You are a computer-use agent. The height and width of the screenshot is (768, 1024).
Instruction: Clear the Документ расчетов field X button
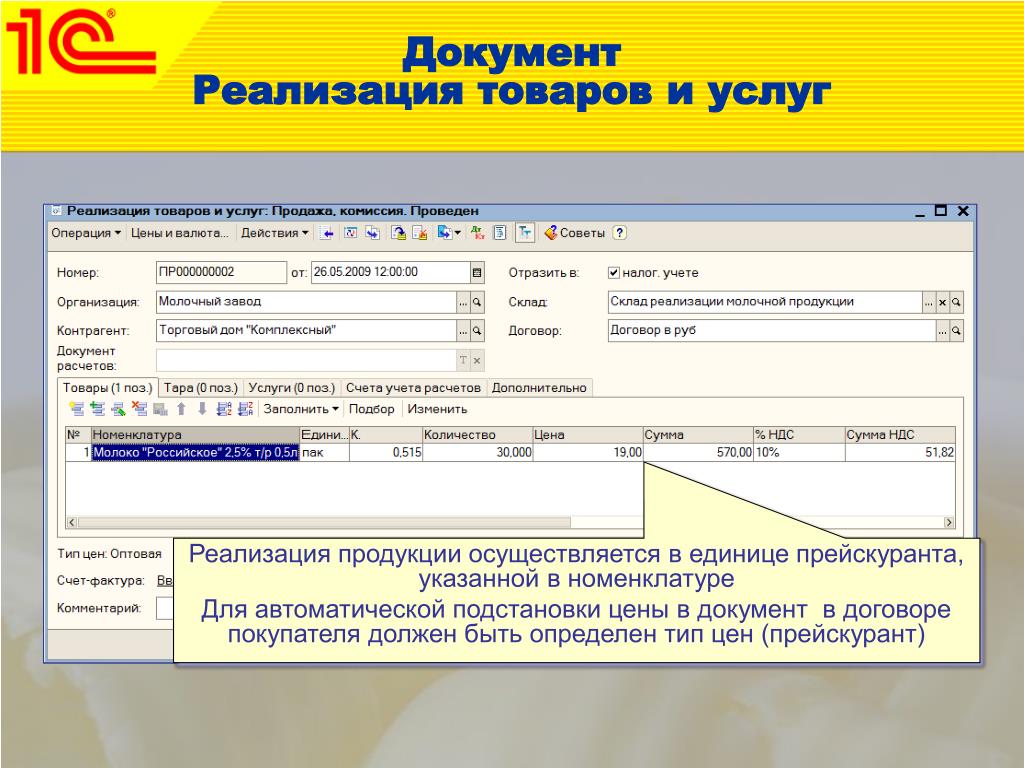point(477,360)
